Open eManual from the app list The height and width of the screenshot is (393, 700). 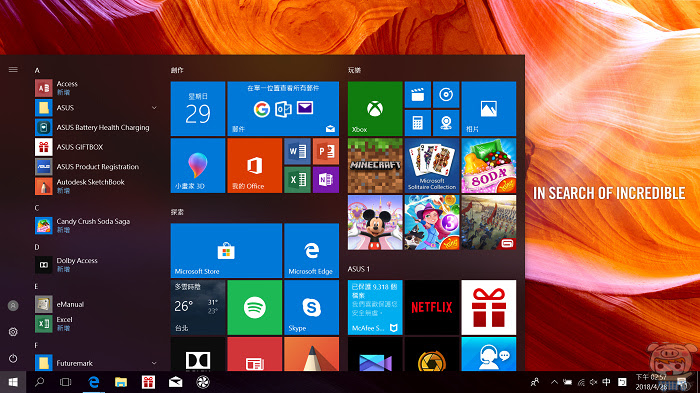click(x=96, y=304)
